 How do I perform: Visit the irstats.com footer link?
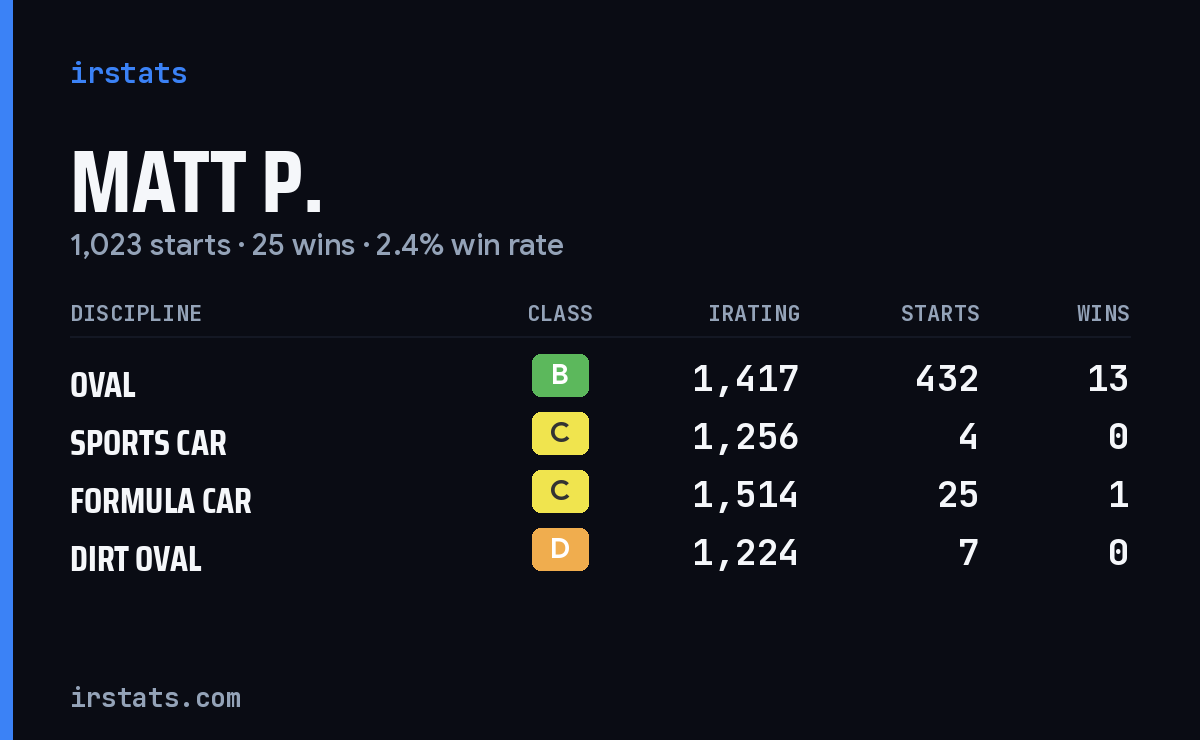click(156, 697)
